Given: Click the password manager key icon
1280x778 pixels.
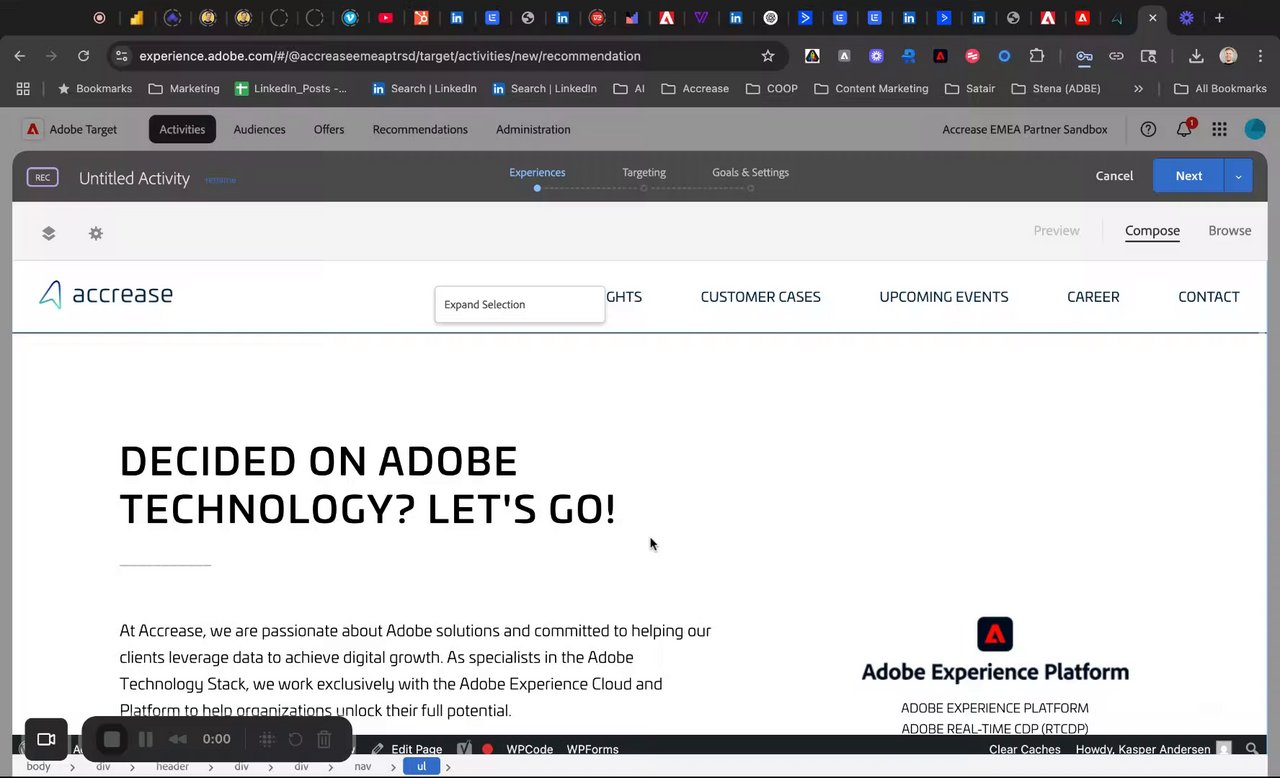Looking at the screenshot, I should [x=1084, y=56].
